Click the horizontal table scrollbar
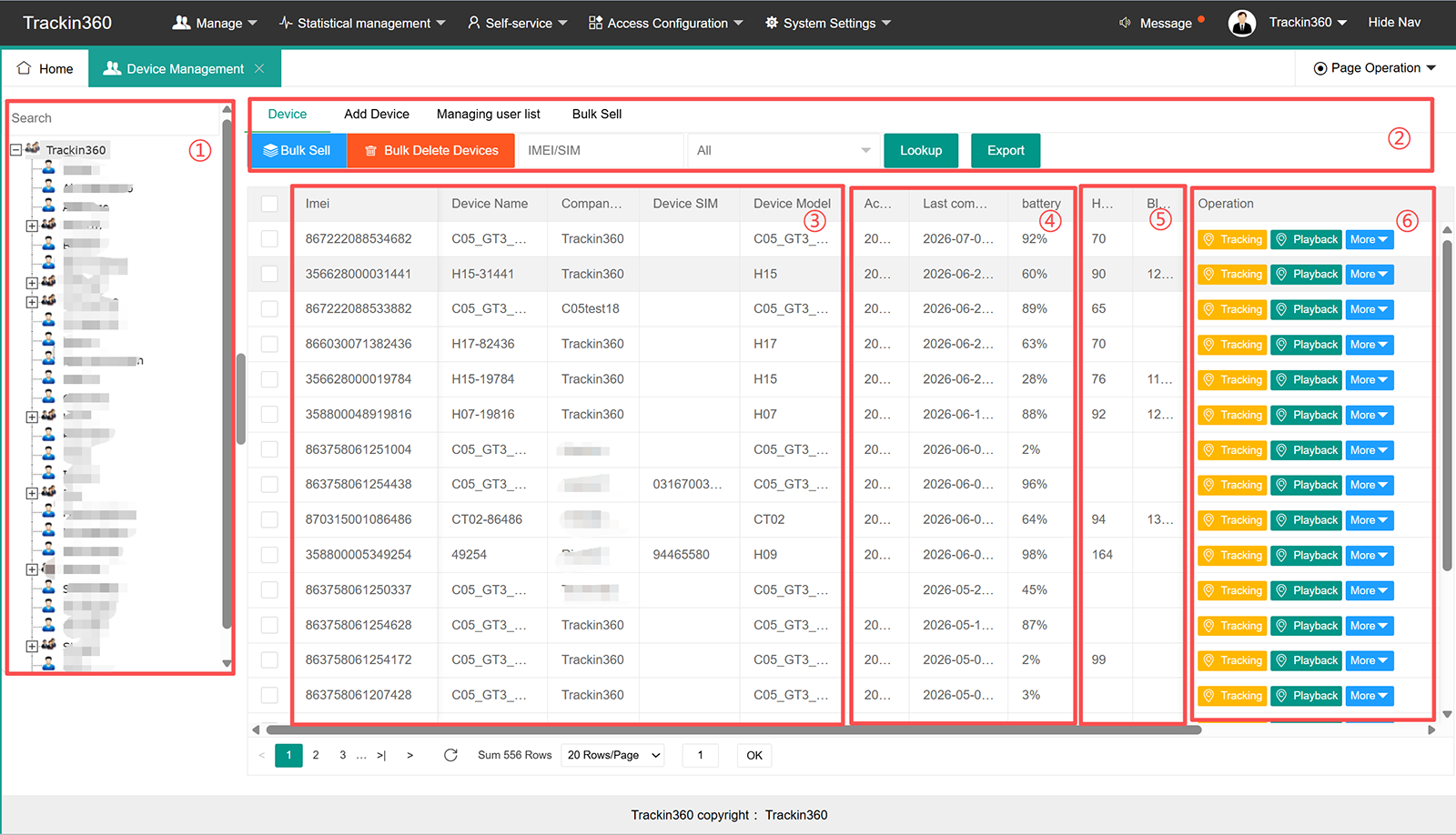This screenshot has width=1456, height=835. tap(733, 729)
